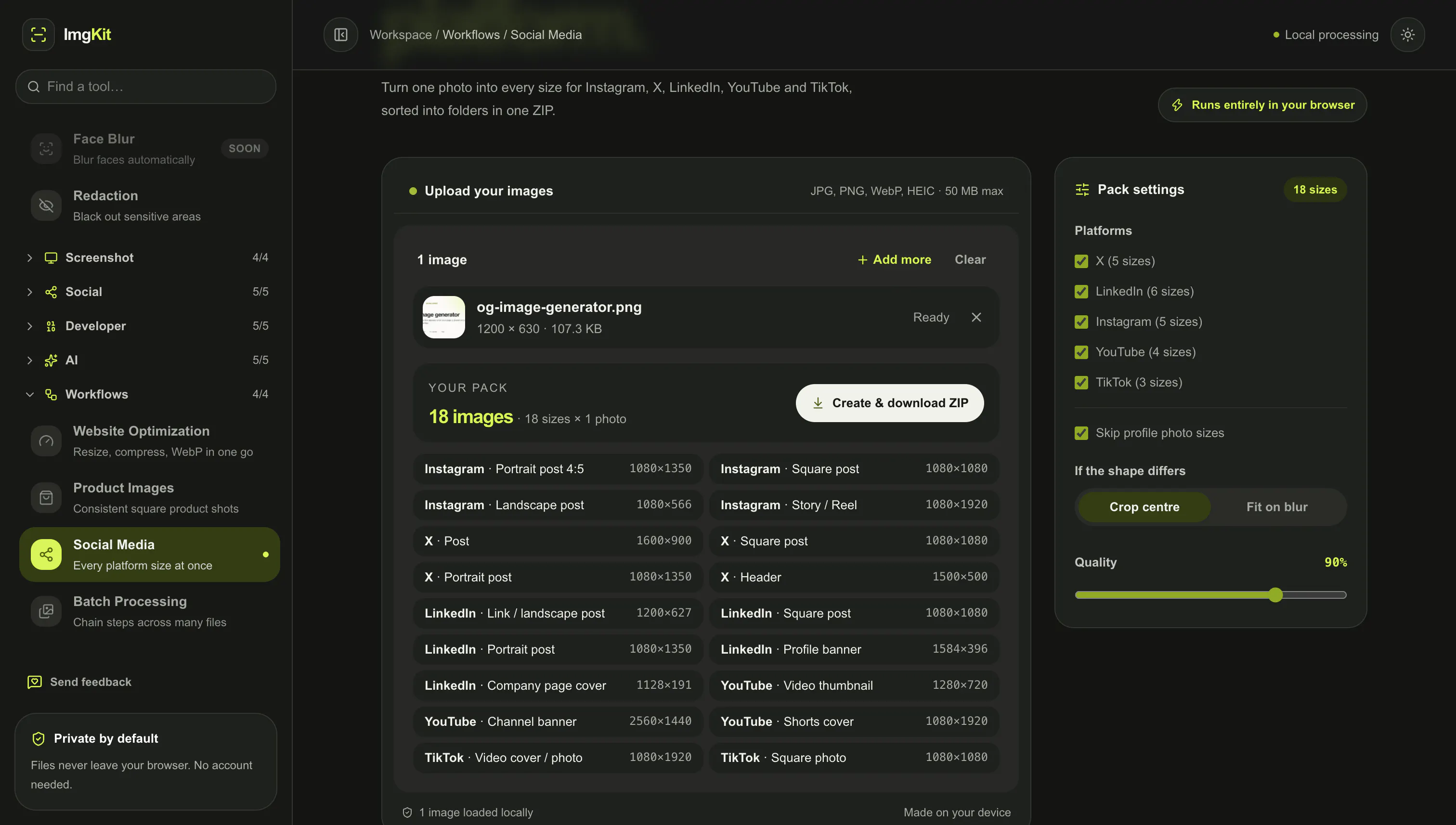Select the Crop centre option
The width and height of the screenshot is (1456, 825).
(1144, 506)
